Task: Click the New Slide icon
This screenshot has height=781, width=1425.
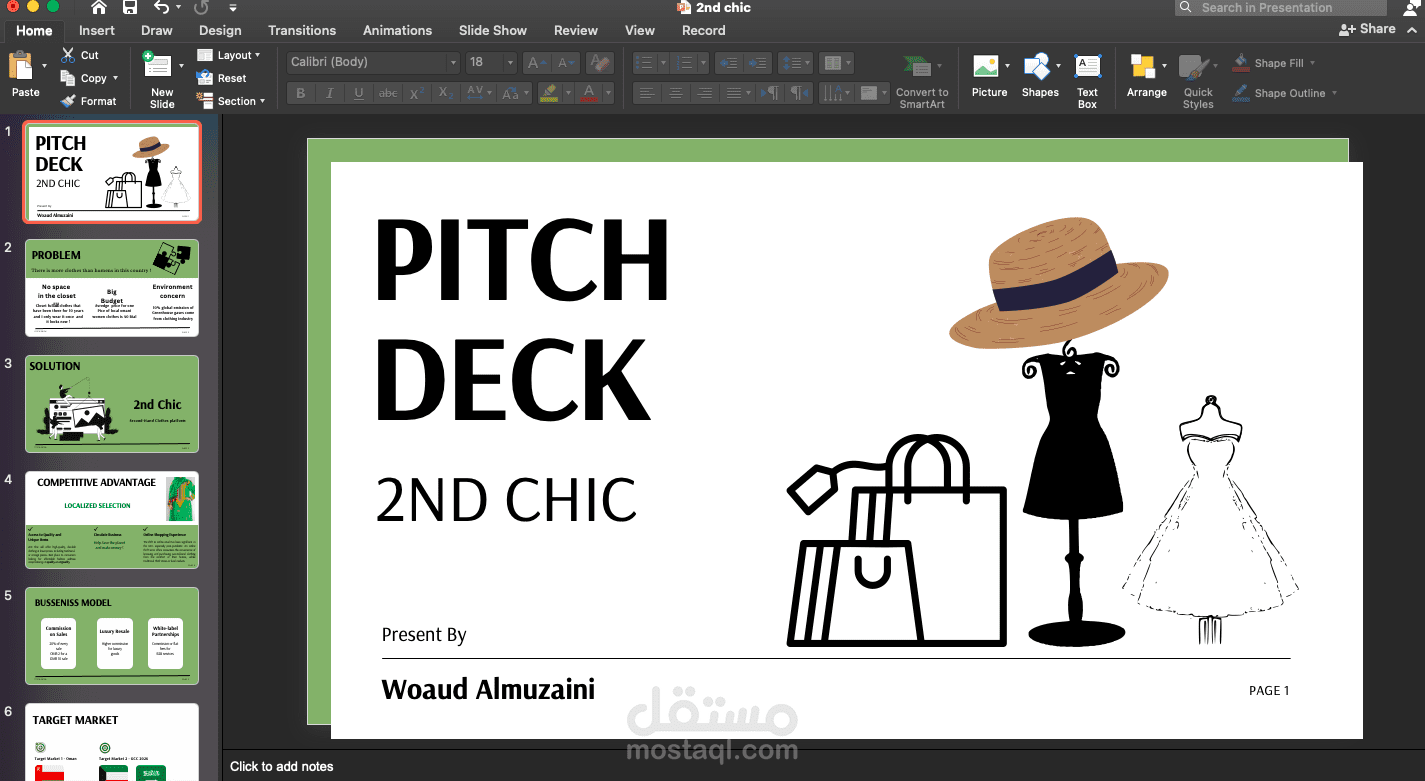Action: (x=157, y=65)
